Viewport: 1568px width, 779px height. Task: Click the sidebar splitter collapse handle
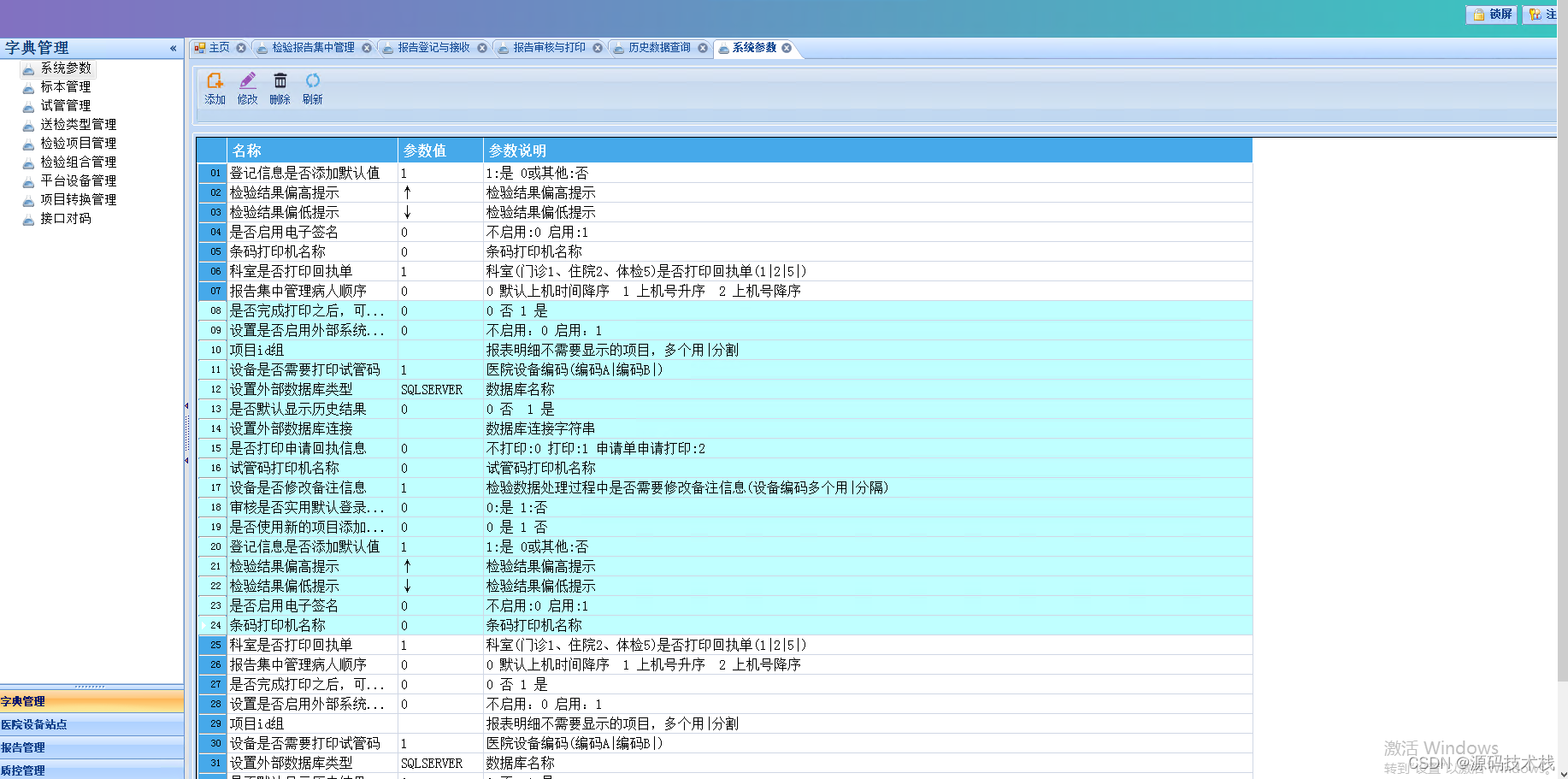click(186, 433)
